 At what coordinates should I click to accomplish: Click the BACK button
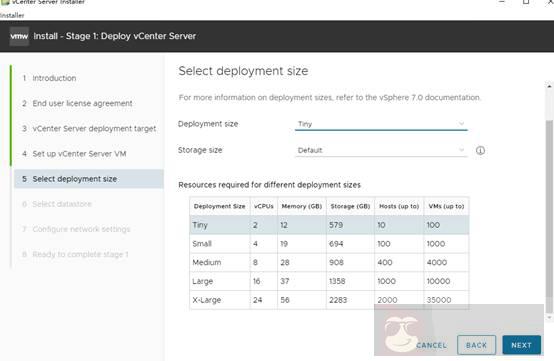[476, 345]
